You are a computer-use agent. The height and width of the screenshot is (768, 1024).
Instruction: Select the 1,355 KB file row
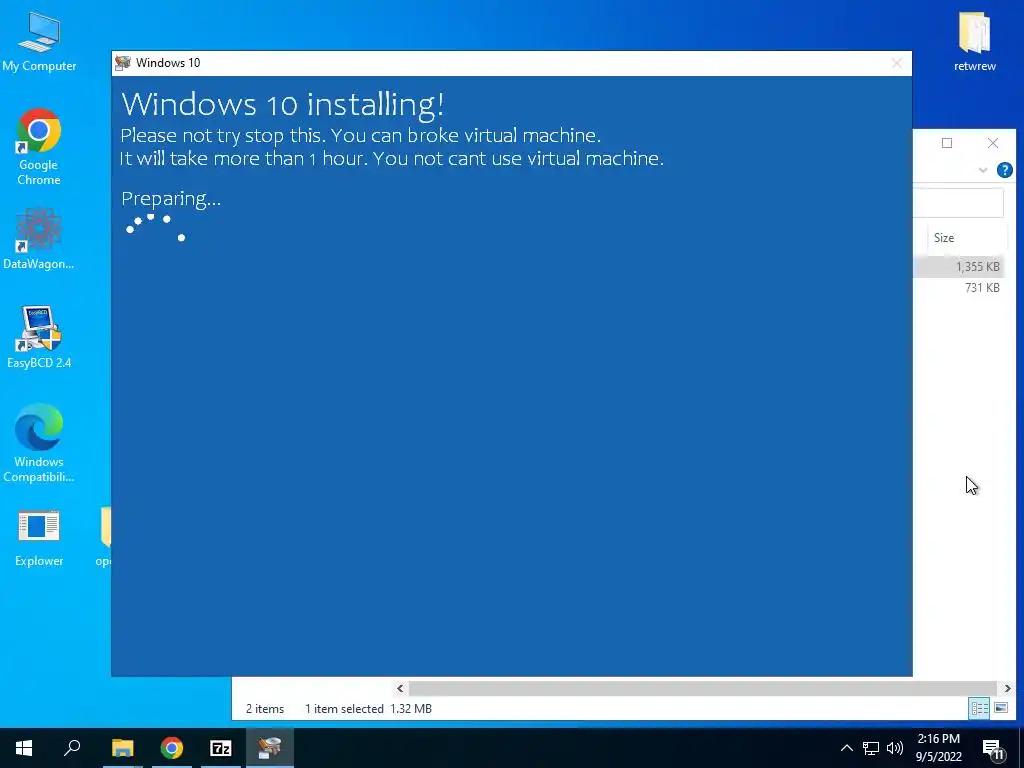pyautogui.click(x=959, y=266)
